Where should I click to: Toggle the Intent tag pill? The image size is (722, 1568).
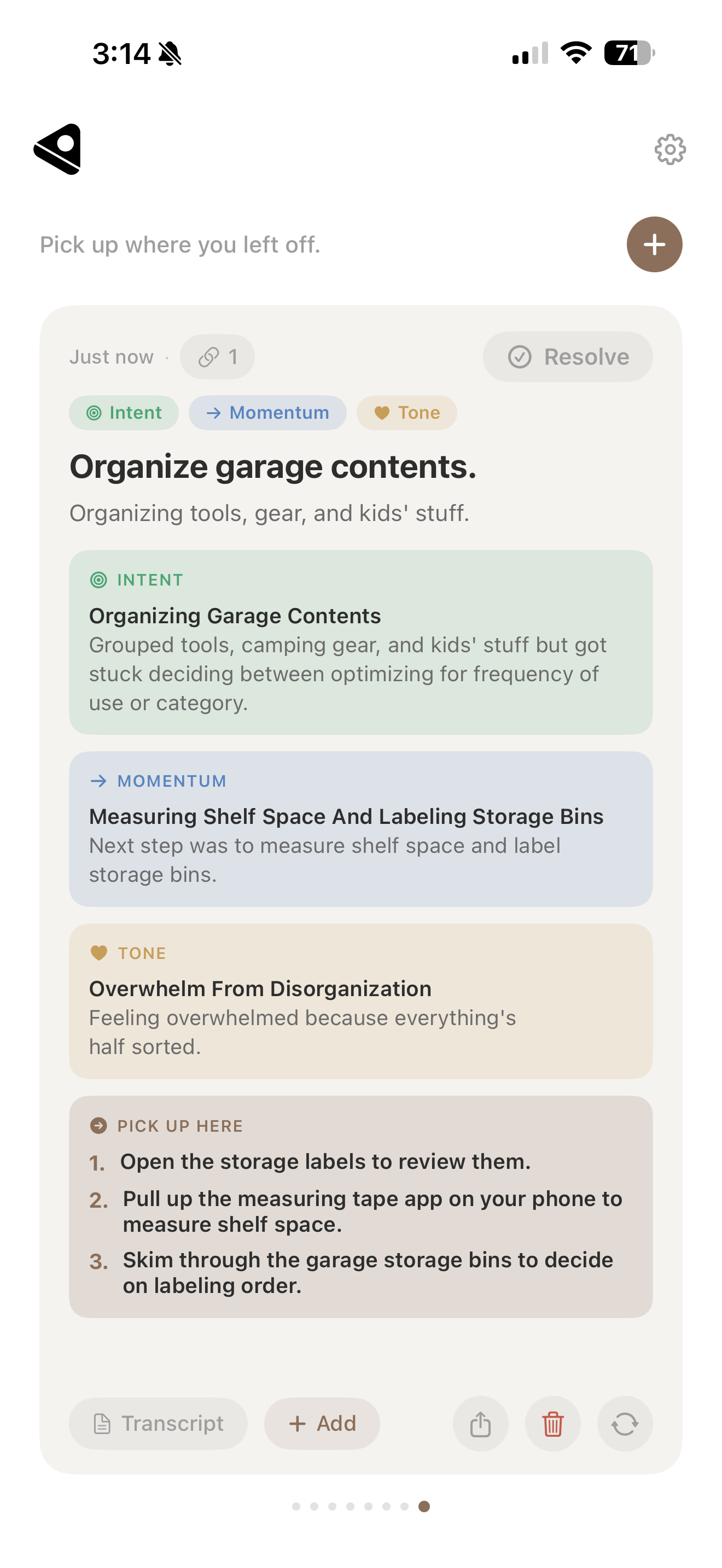[123, 413]
